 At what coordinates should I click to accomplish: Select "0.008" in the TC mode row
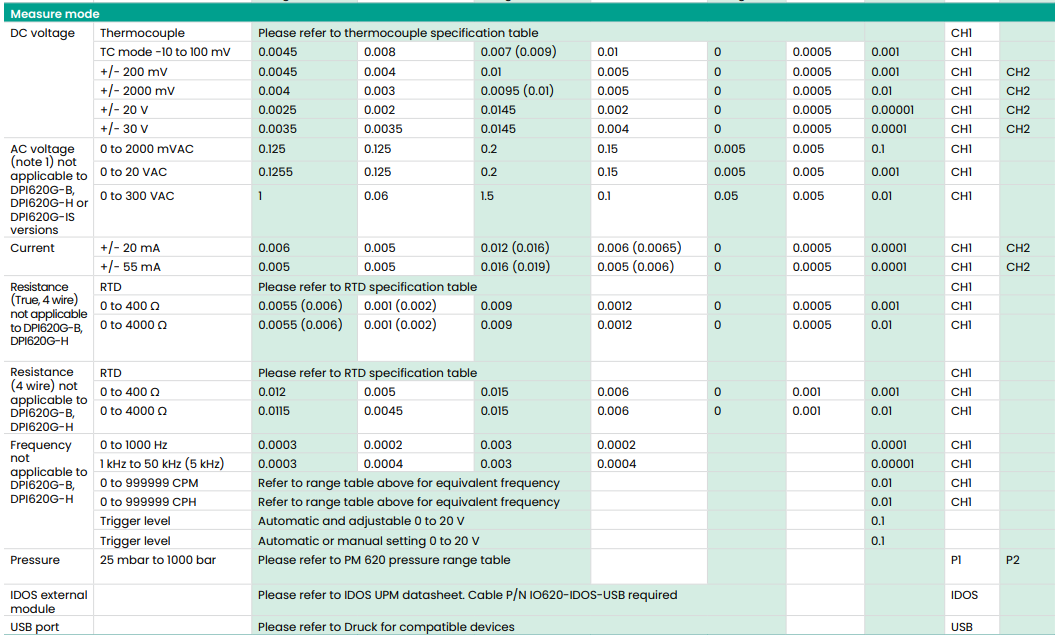pyautogui.click(x=380, y=51)
